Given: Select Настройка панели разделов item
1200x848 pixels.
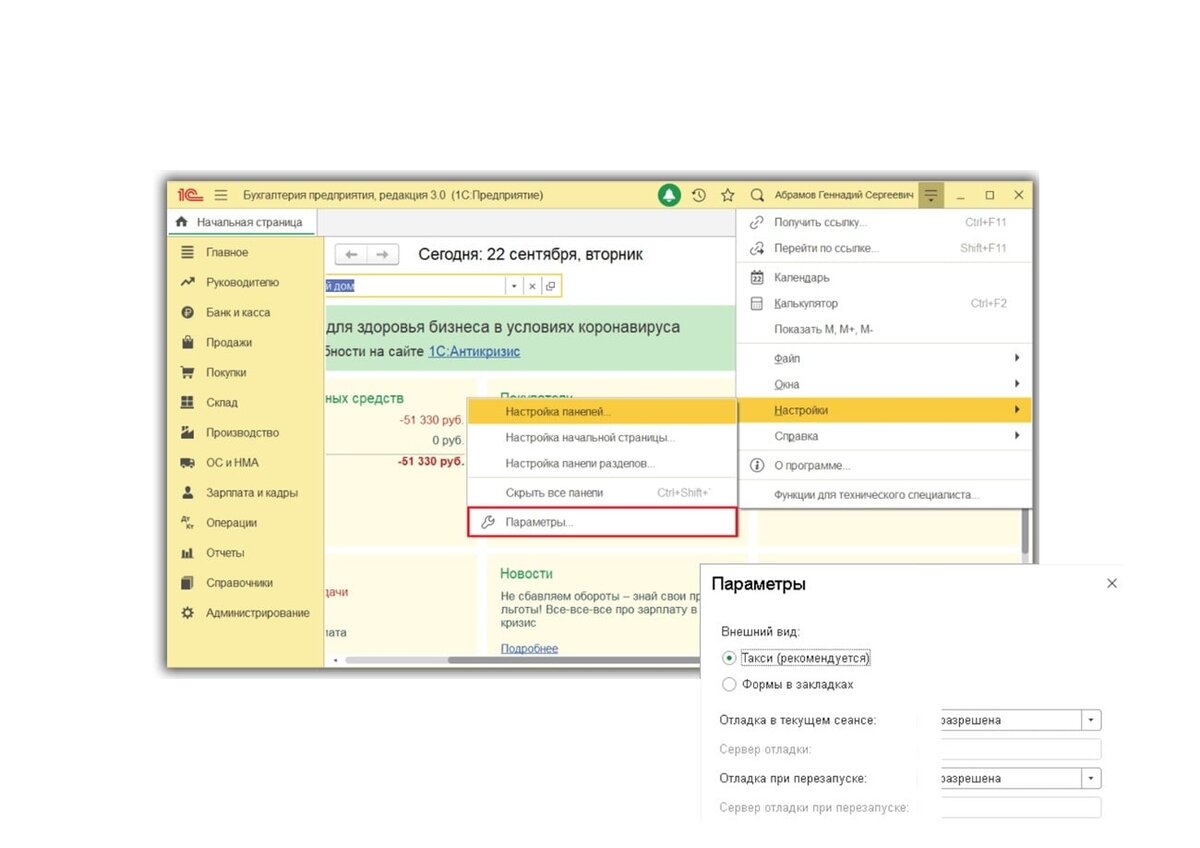Looking at the screenshot, I should click(x=602, y=463).
